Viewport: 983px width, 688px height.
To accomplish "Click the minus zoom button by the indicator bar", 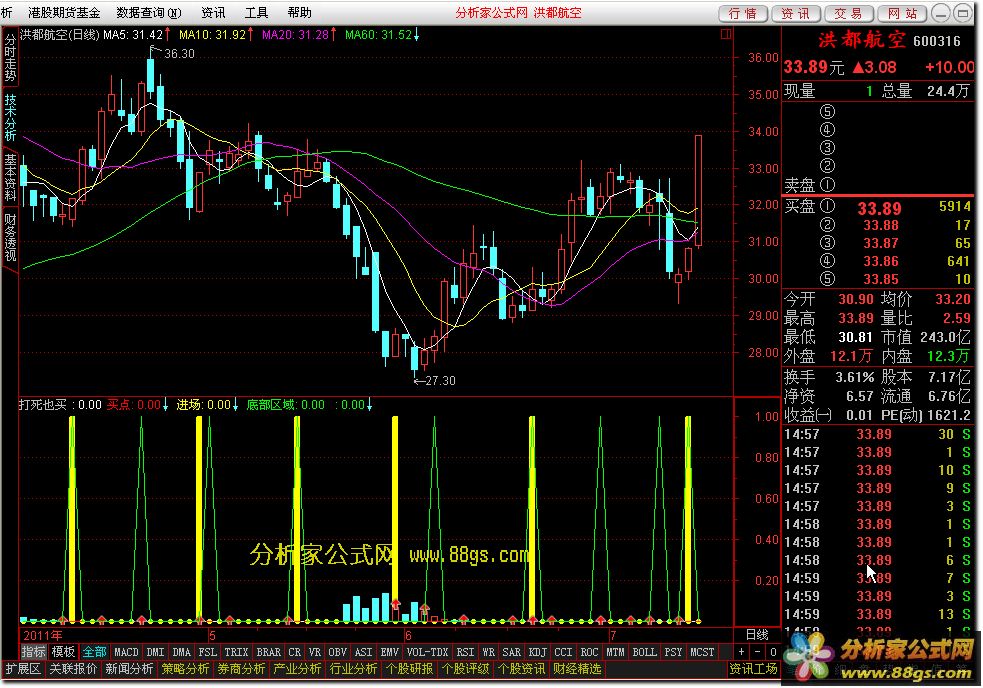I will pyautogui.click(x=758, y=652).
